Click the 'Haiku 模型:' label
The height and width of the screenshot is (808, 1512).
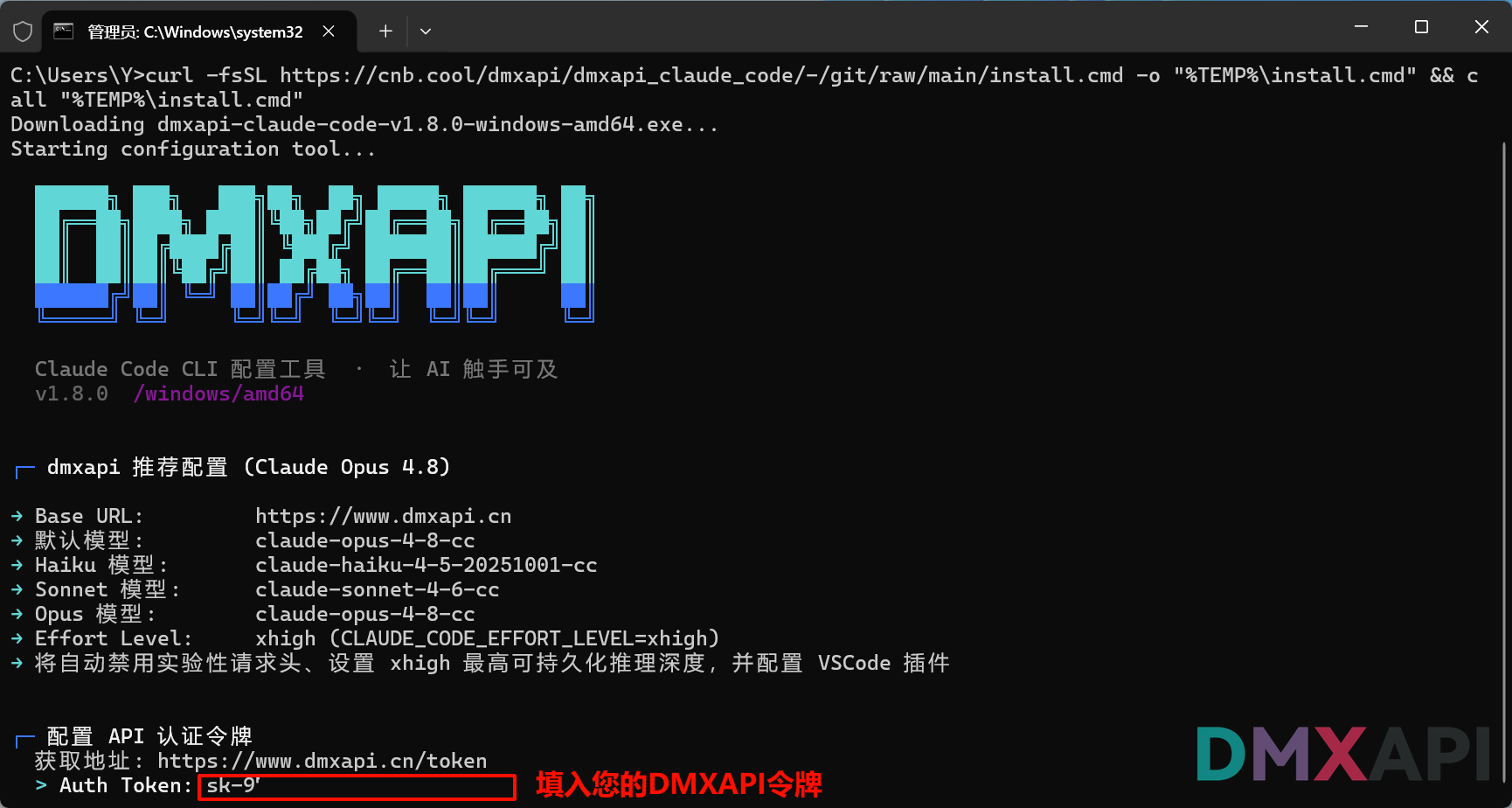[x=101, y=565]
